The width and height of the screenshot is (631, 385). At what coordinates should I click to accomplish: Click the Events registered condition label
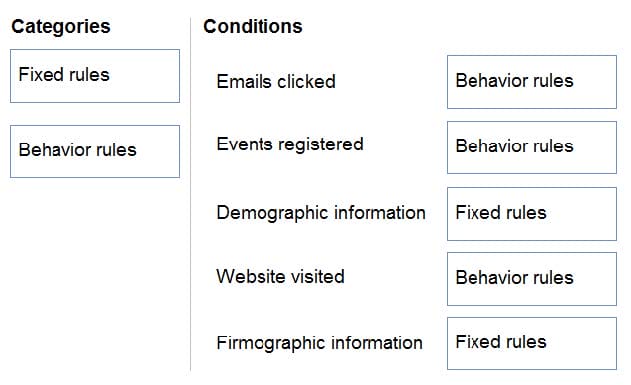tap(290, 145)
